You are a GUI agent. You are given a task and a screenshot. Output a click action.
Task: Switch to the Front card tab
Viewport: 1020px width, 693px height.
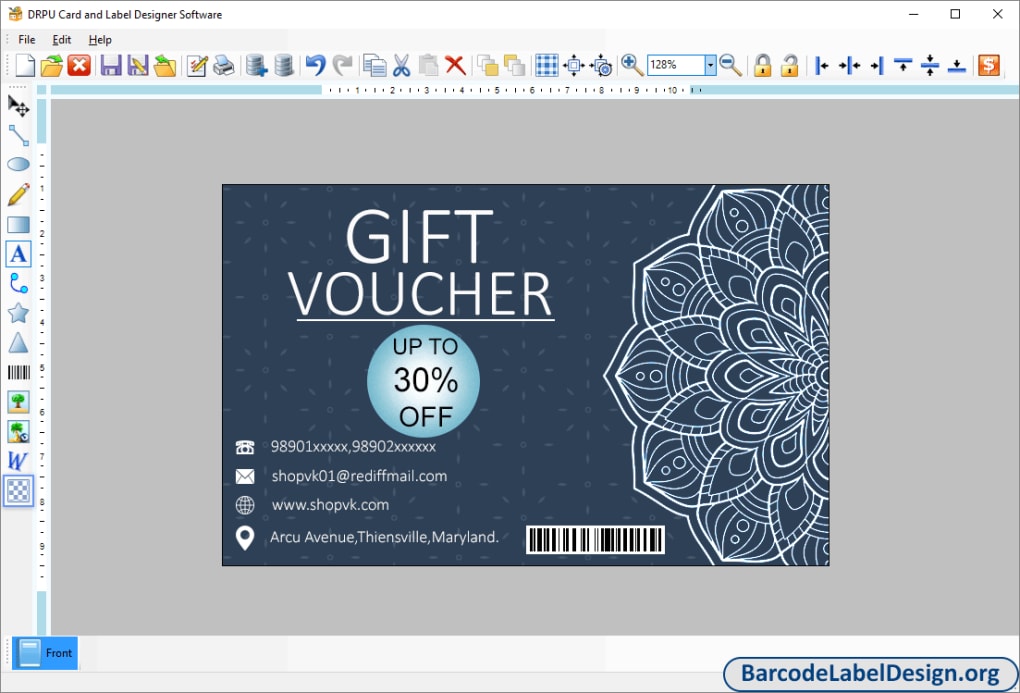pos(45,652)
